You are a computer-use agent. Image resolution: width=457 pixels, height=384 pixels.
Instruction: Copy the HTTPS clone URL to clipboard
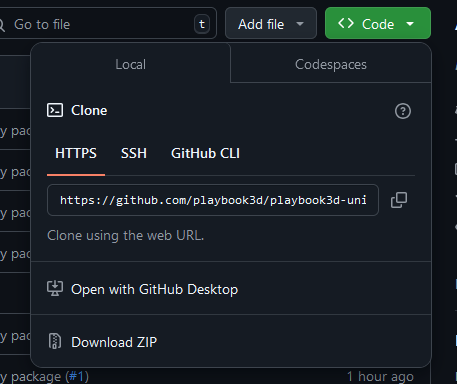[399, 200]
